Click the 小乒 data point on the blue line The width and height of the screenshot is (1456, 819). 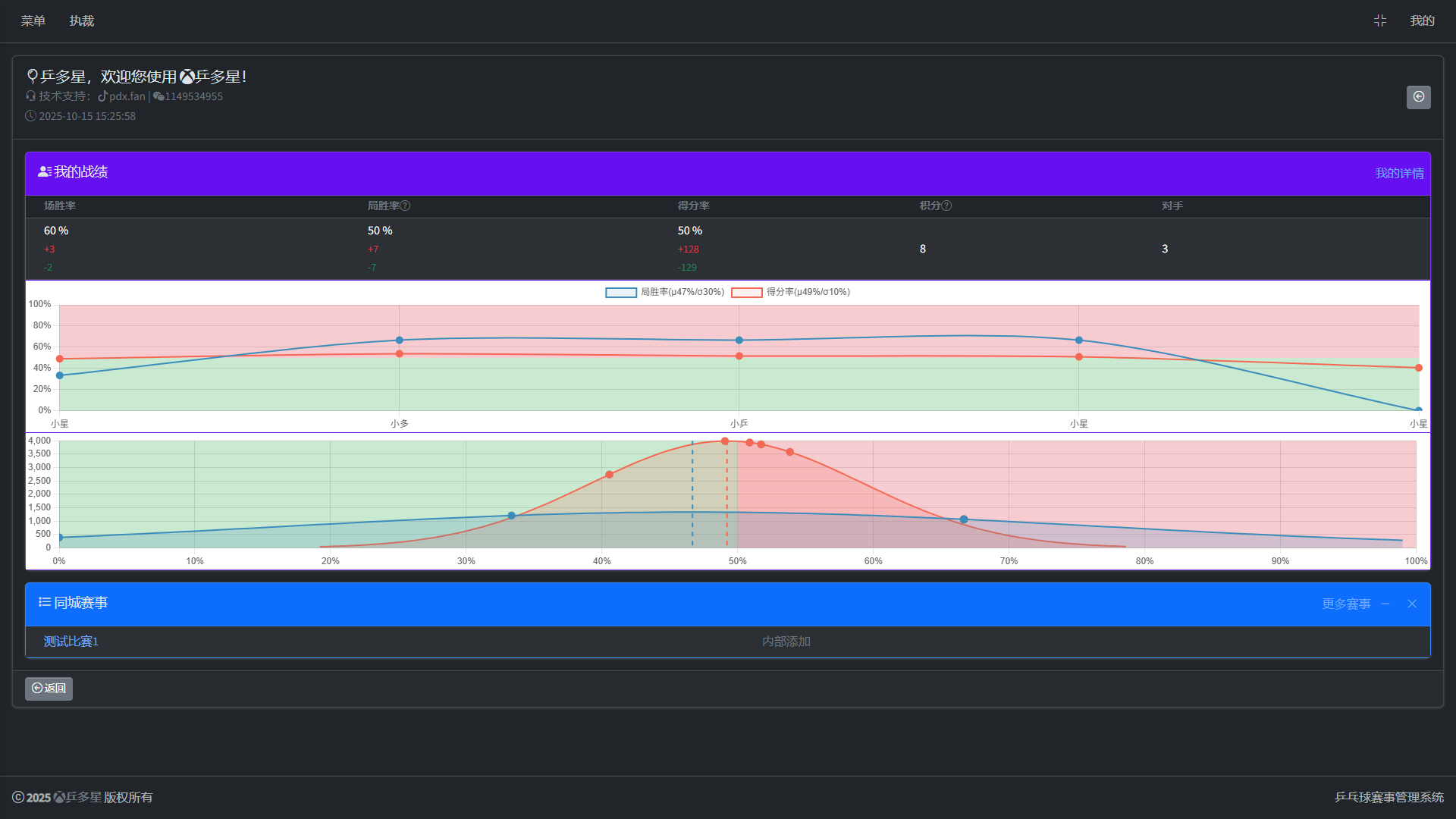tap(739, 340)
